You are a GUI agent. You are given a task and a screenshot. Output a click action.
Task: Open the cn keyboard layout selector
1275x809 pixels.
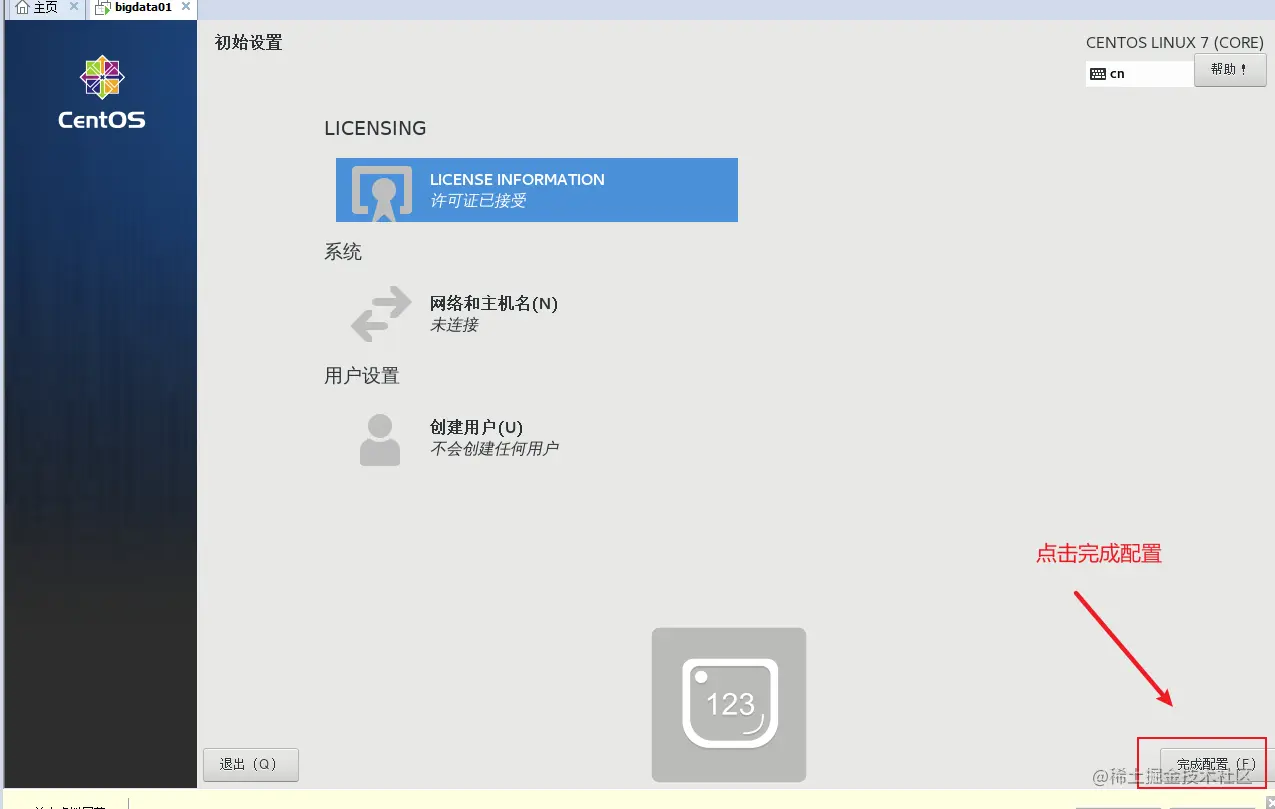coord(1138,73)
